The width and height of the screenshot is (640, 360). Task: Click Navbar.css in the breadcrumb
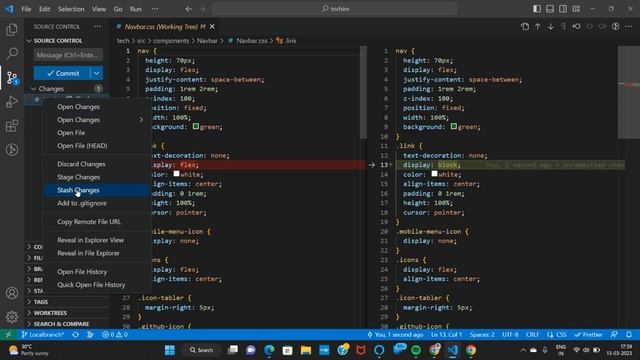pos(252,41)
